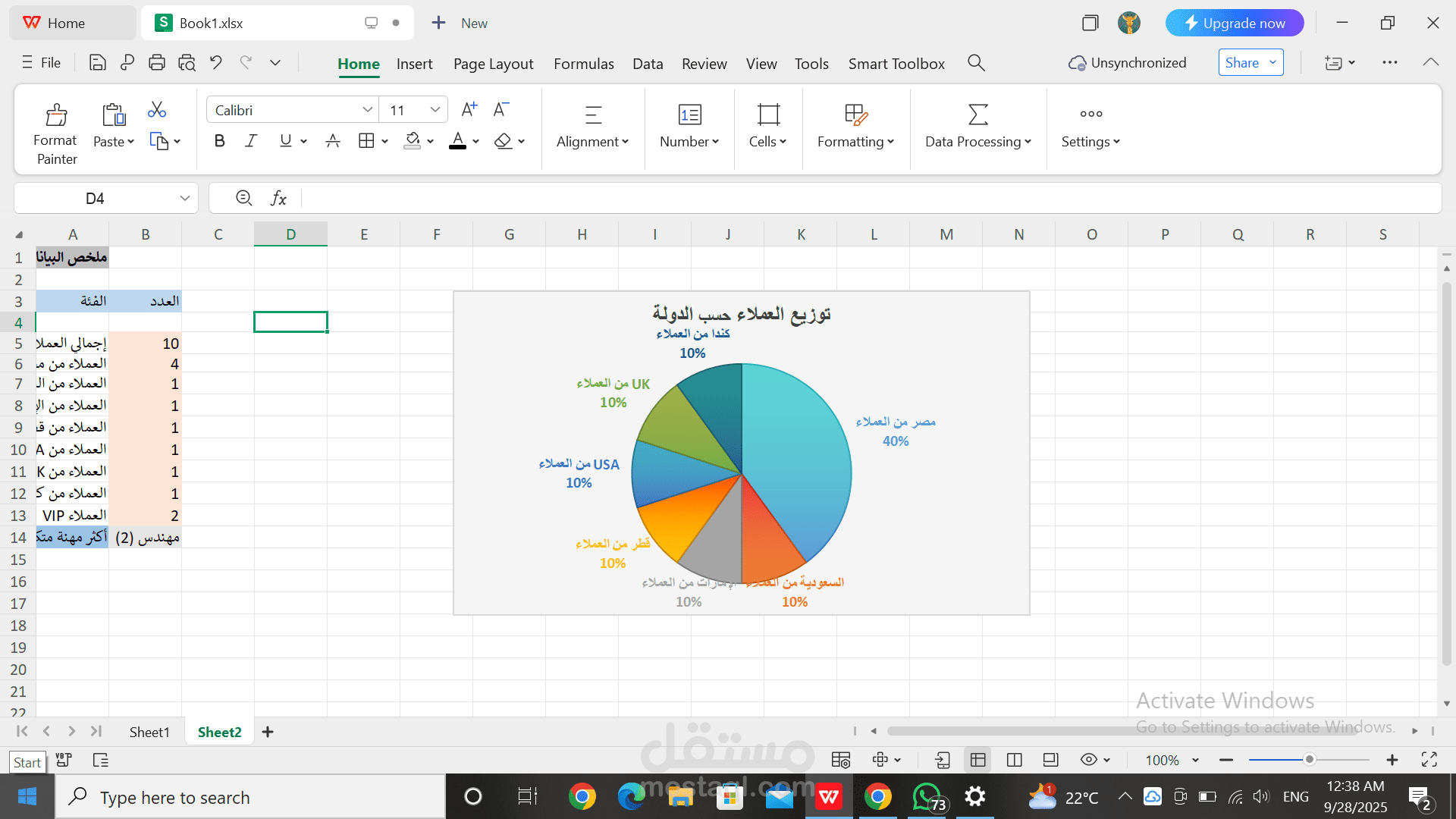Screen dimensions: 1456x819
Task: Open the Data Processing dropdown
Action: pos(977,142)
